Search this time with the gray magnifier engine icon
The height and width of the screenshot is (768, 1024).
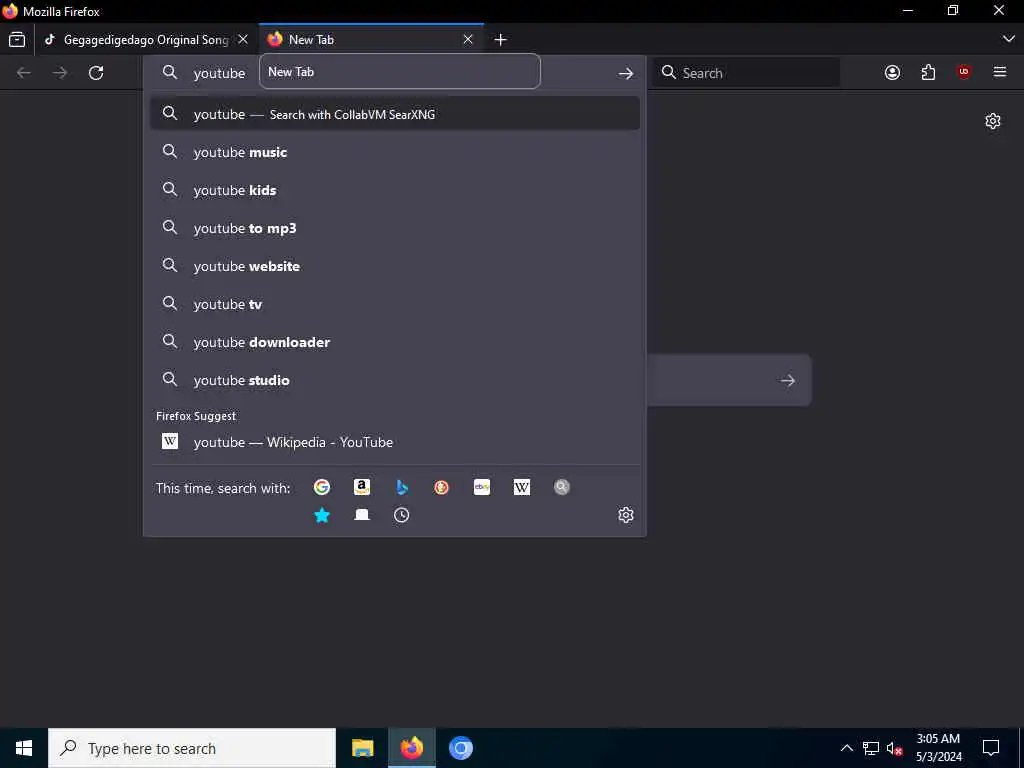pos(562,487)
